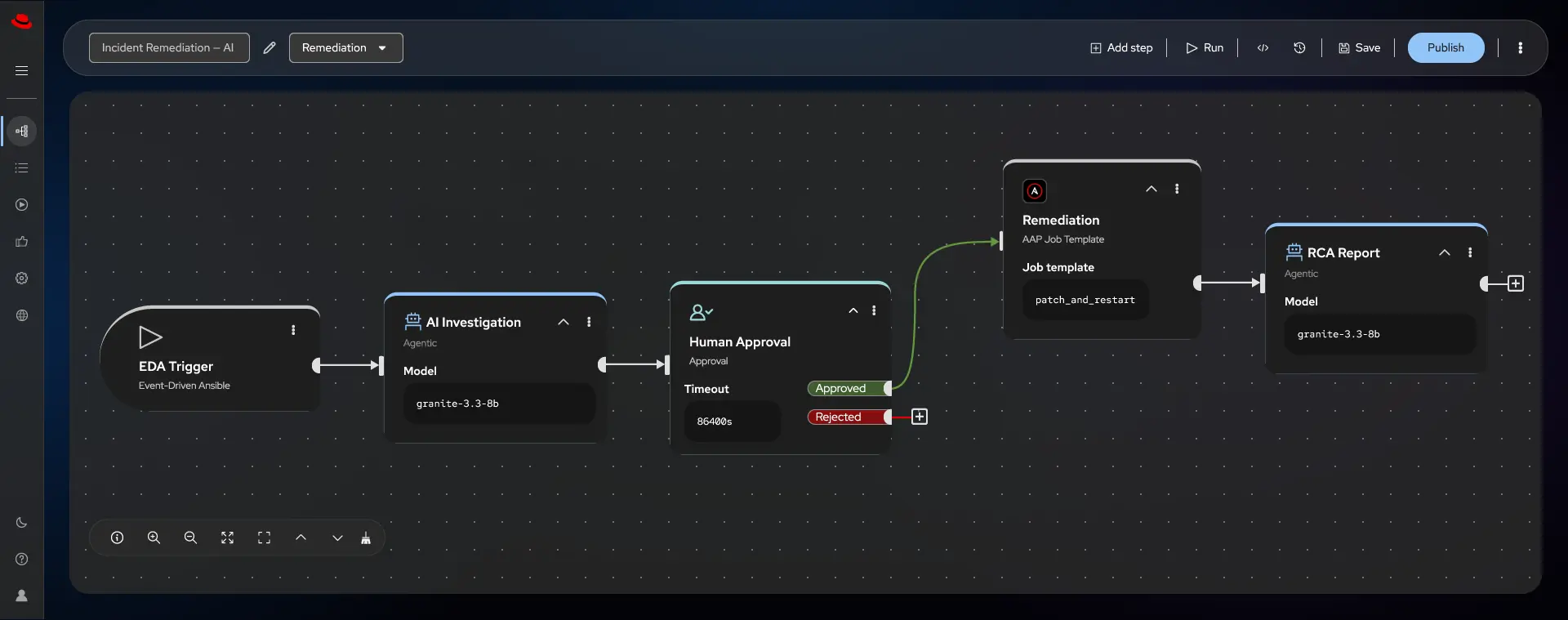The width and height of the screenshot is (1568, 620).
Task: Collapse the AI Investigation node
Action: [563, 322]
